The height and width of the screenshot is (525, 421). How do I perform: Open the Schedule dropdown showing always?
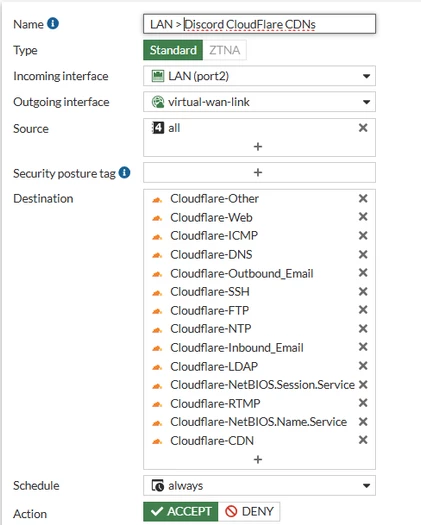[259, 485]
